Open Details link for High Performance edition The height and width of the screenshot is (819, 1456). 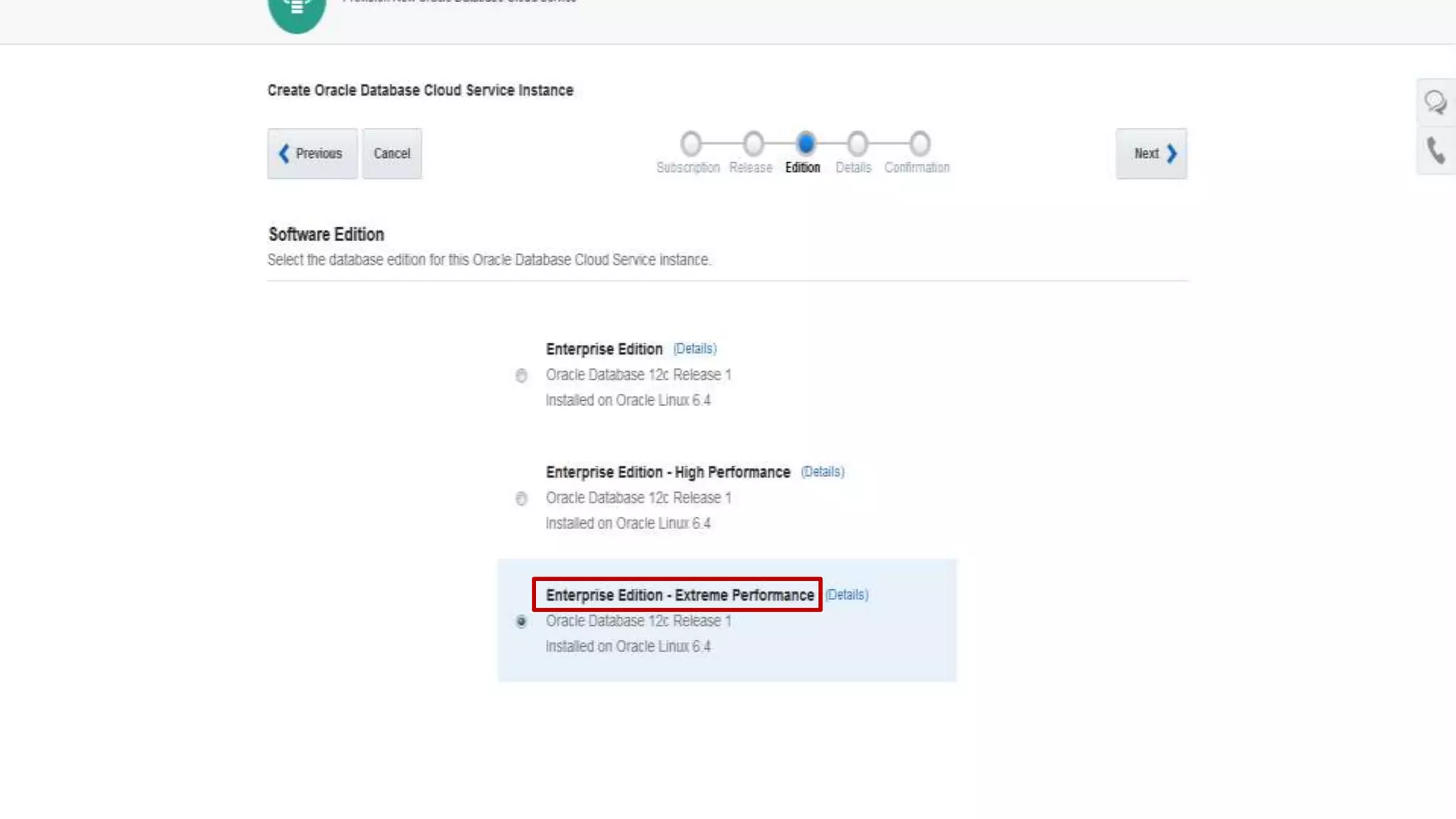point(823,471)
